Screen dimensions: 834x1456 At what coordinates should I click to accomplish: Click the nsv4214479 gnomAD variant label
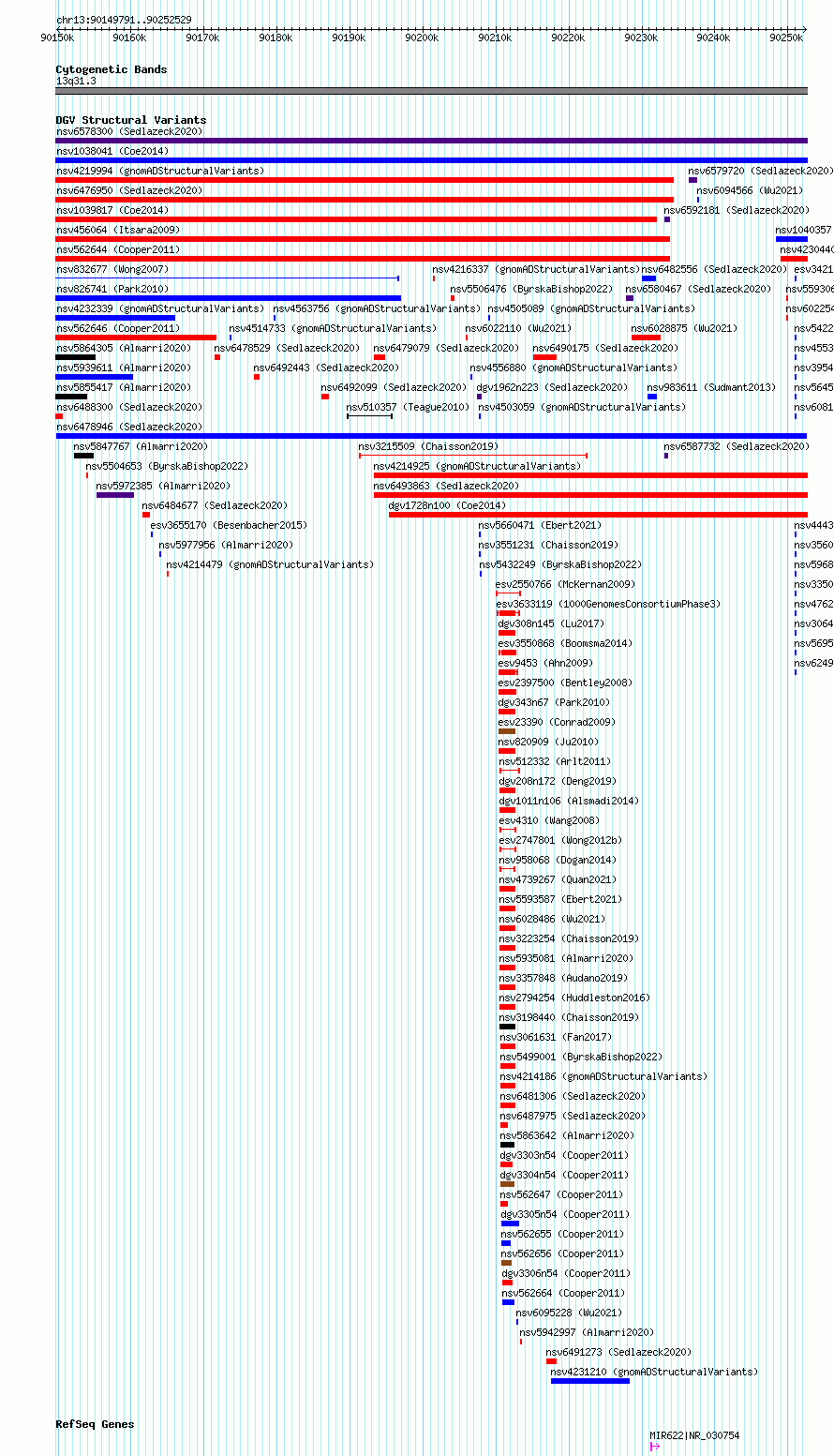pyautogui.click(x=270, y=564)
